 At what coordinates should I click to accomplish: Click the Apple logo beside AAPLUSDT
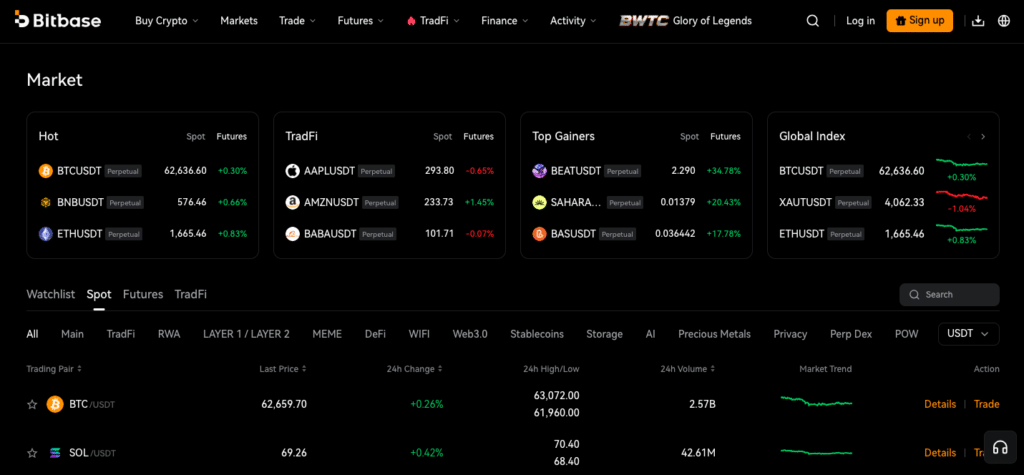tap(293, 171)
